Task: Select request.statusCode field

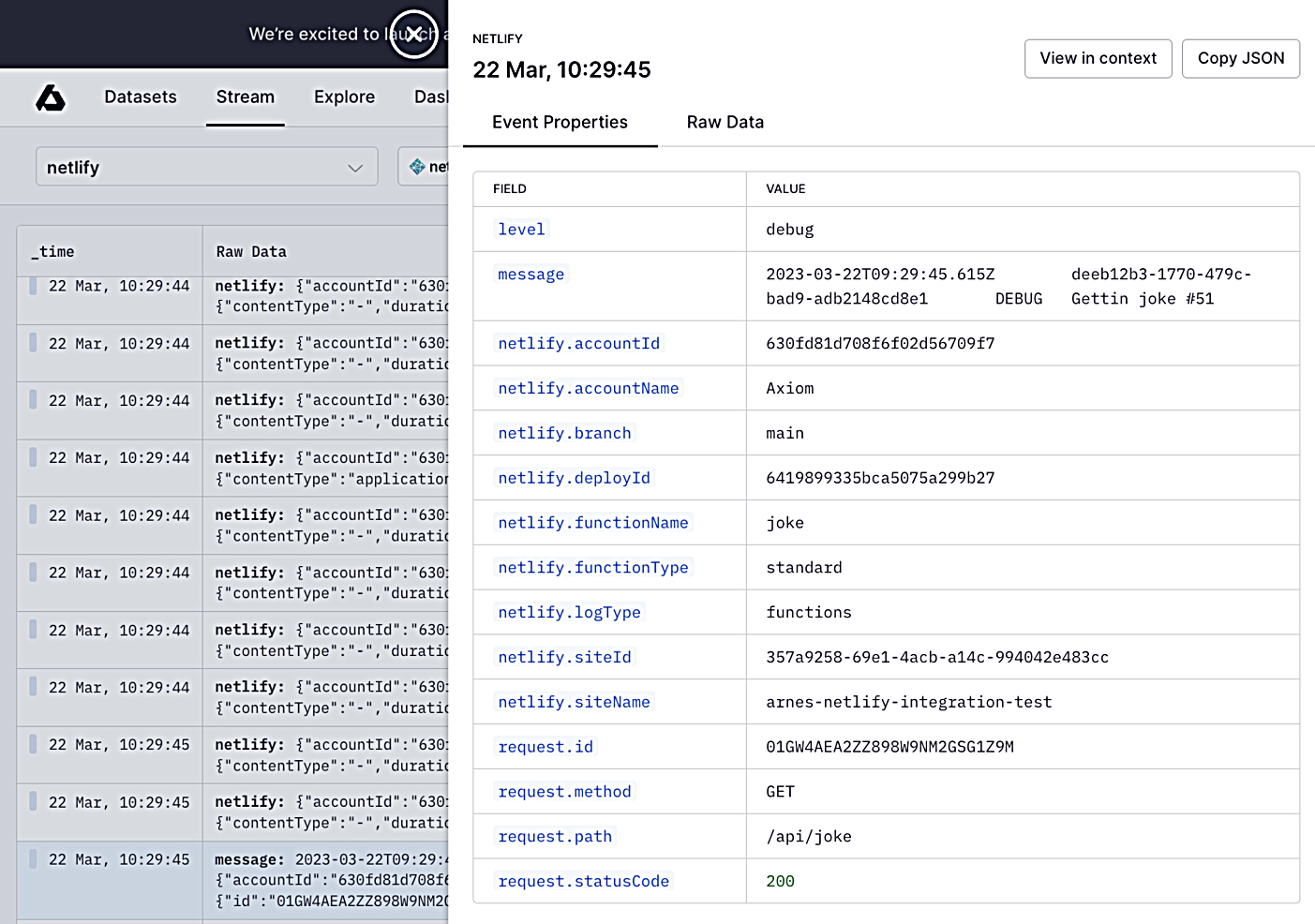Action: click(x=584, y=881)
